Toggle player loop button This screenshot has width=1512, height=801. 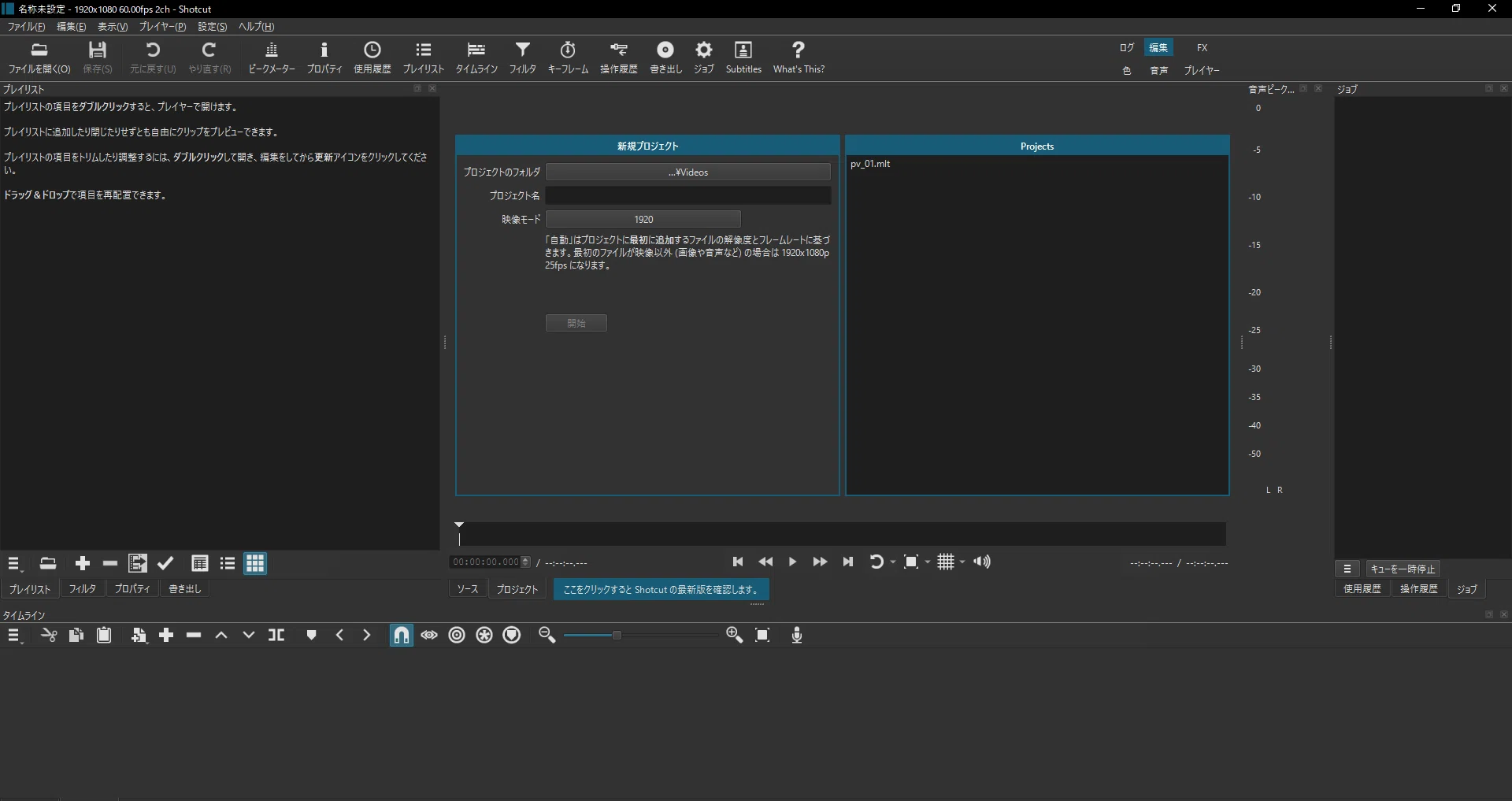(x=876, y=562)
